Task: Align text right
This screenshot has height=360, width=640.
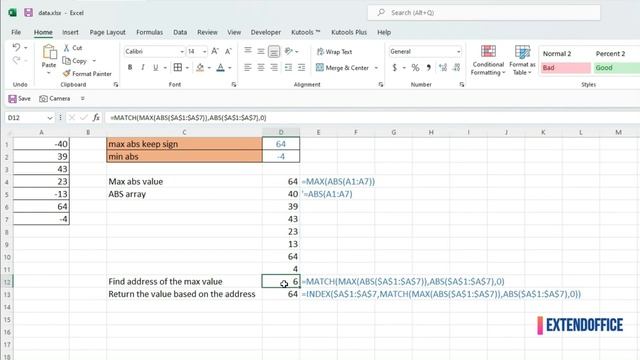Action: point(274,67)
